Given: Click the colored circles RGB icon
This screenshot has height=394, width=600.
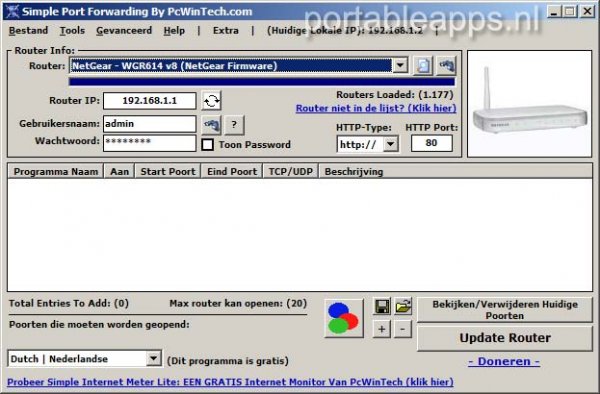Looking at the screenshot, I should tap(344, 318).
